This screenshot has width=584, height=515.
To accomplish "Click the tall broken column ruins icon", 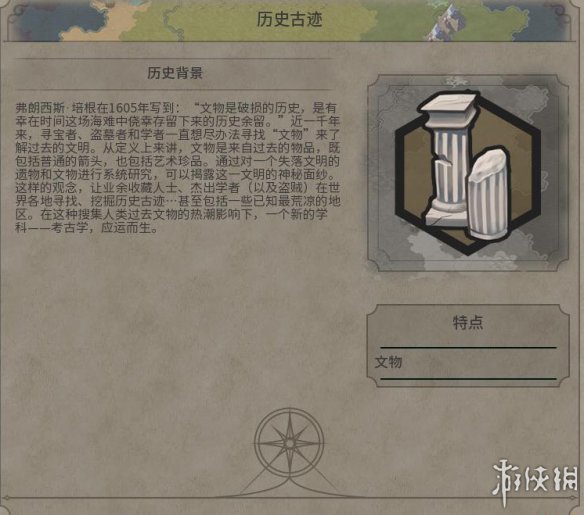I will click(x=447, y=158).
